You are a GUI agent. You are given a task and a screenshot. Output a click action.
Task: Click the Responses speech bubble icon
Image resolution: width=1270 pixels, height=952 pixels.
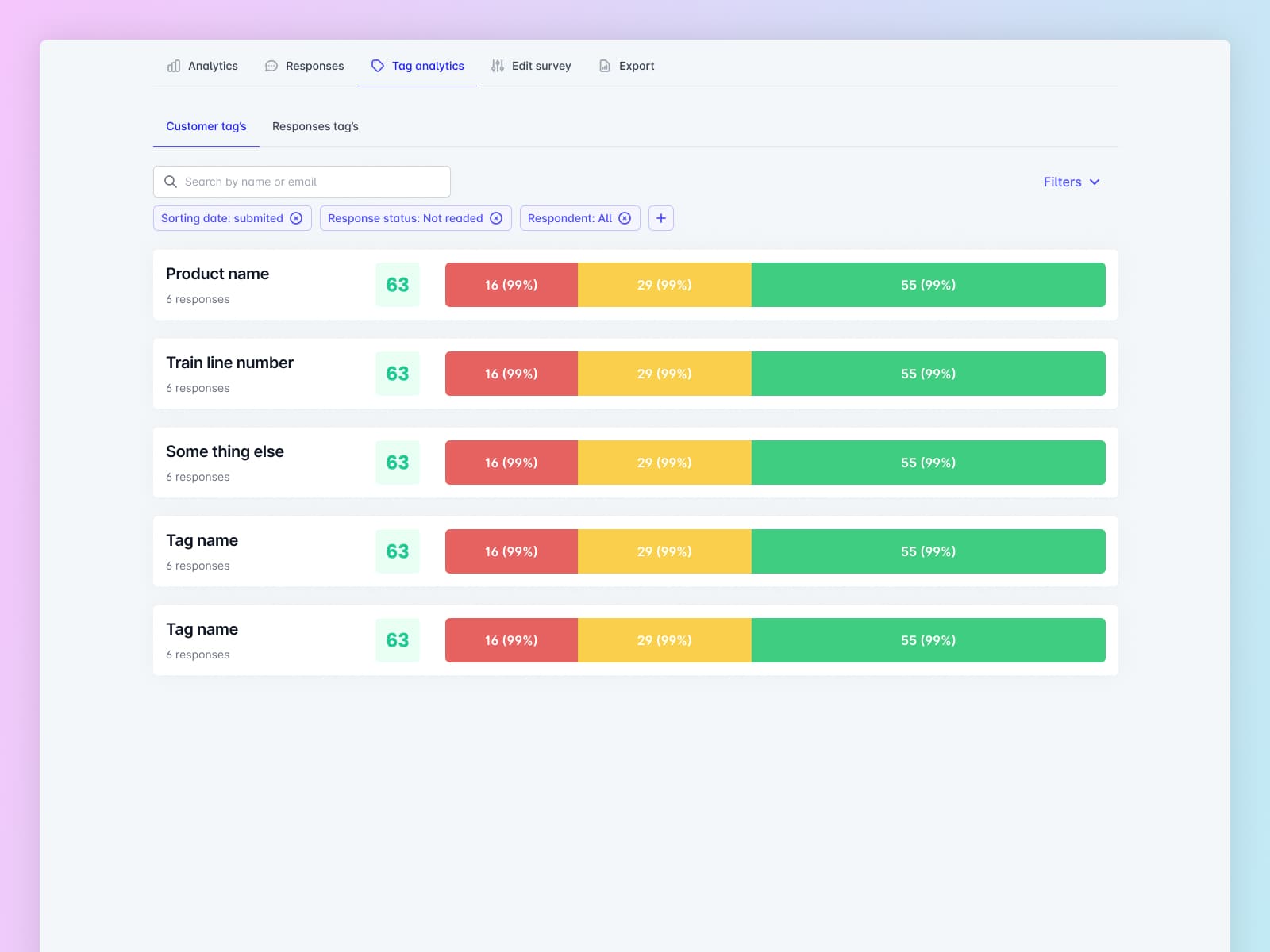tap(271, 66)
